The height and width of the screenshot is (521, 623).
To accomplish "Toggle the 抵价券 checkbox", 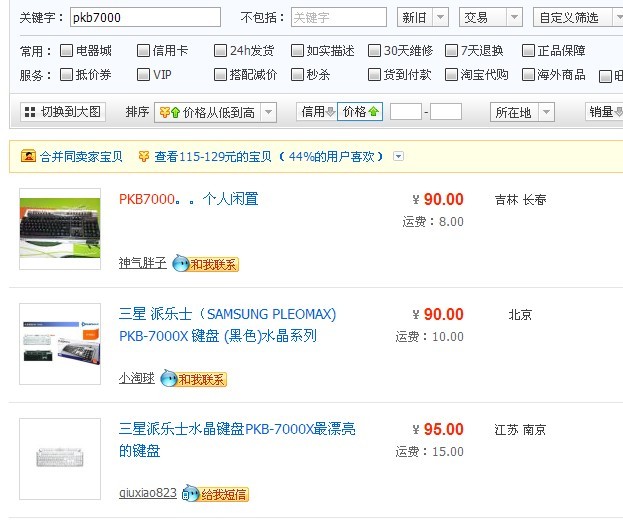I will [x=66, y=74].
